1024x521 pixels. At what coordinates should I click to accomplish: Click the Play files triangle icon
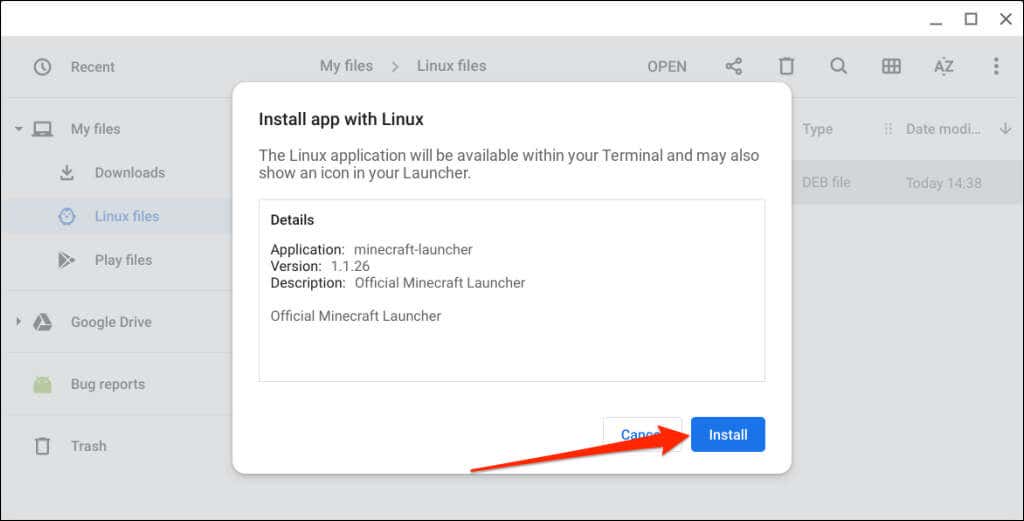coord(66,260)
